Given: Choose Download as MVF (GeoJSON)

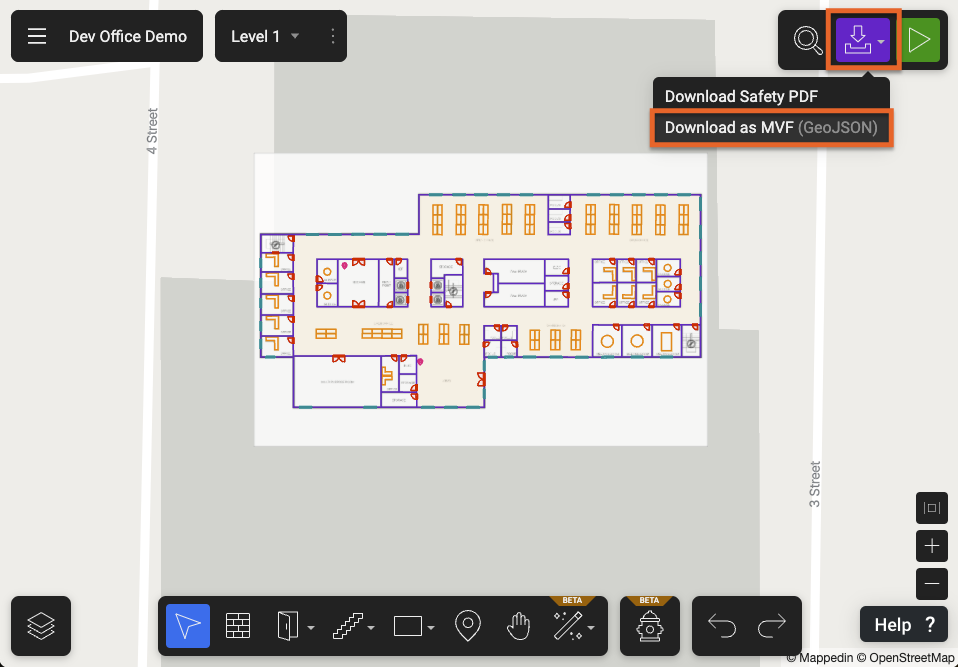Looking at the screenshot, I should point(771,128).
